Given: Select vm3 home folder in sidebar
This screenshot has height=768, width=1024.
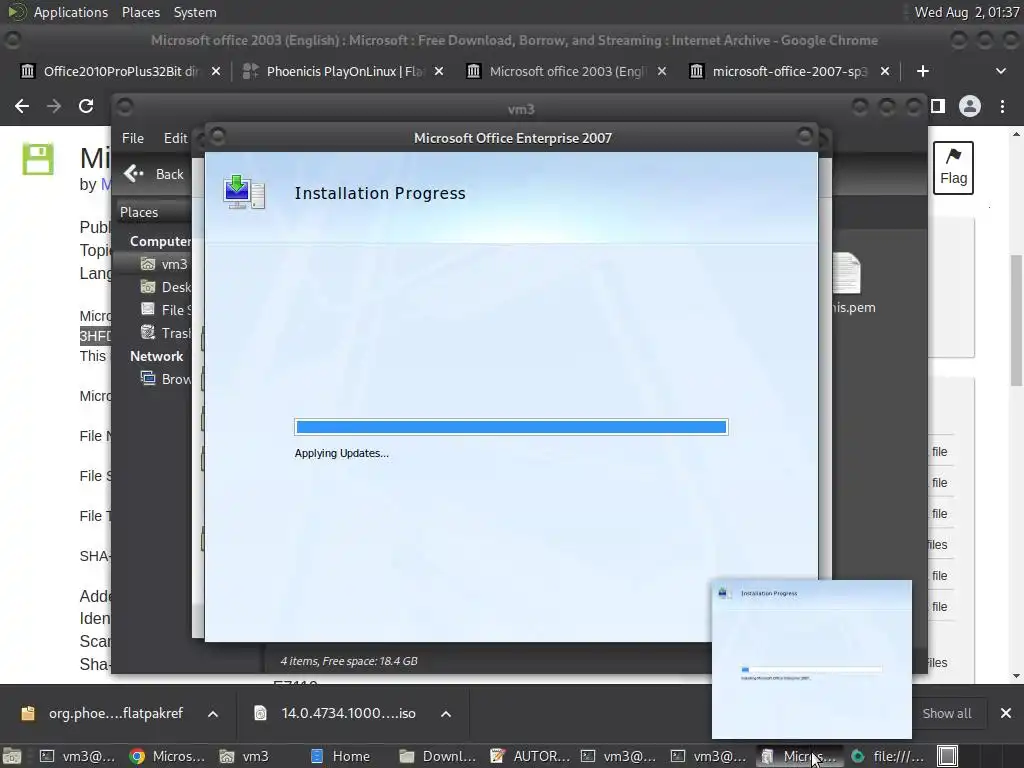Looking at the screenshot, I should [165, 264].
